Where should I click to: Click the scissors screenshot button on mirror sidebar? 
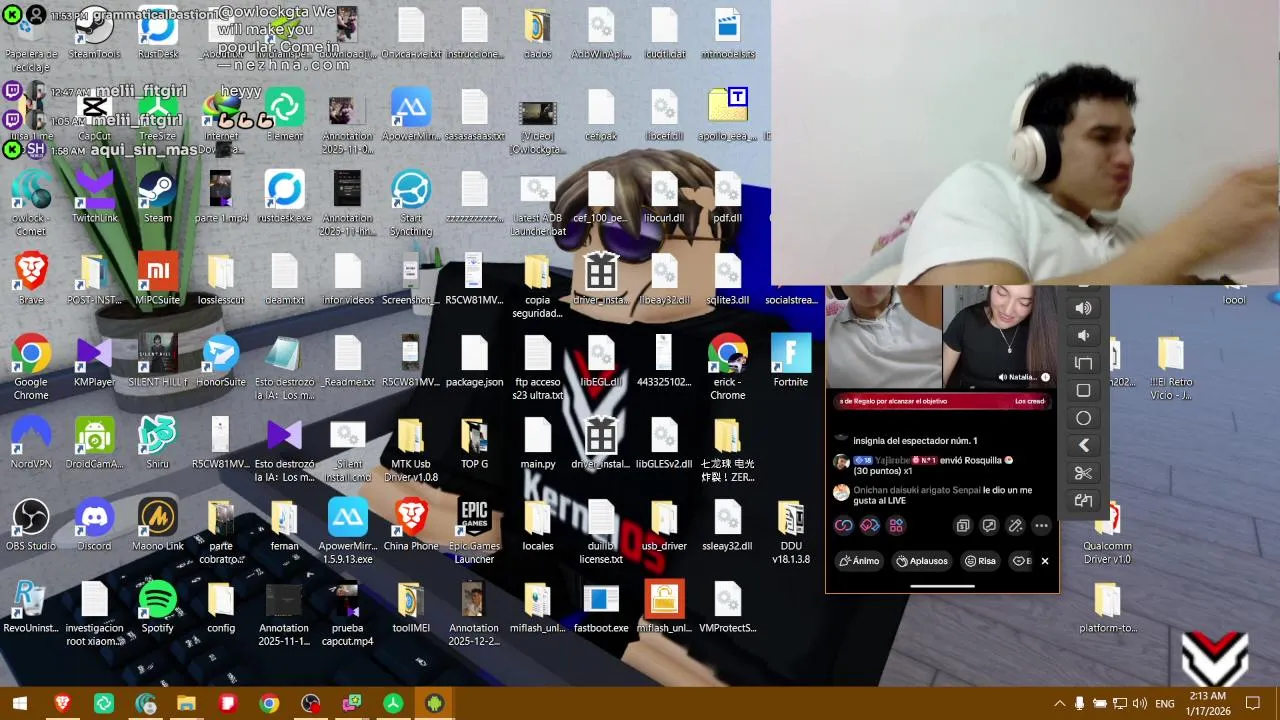click(x=1083, y=473)
